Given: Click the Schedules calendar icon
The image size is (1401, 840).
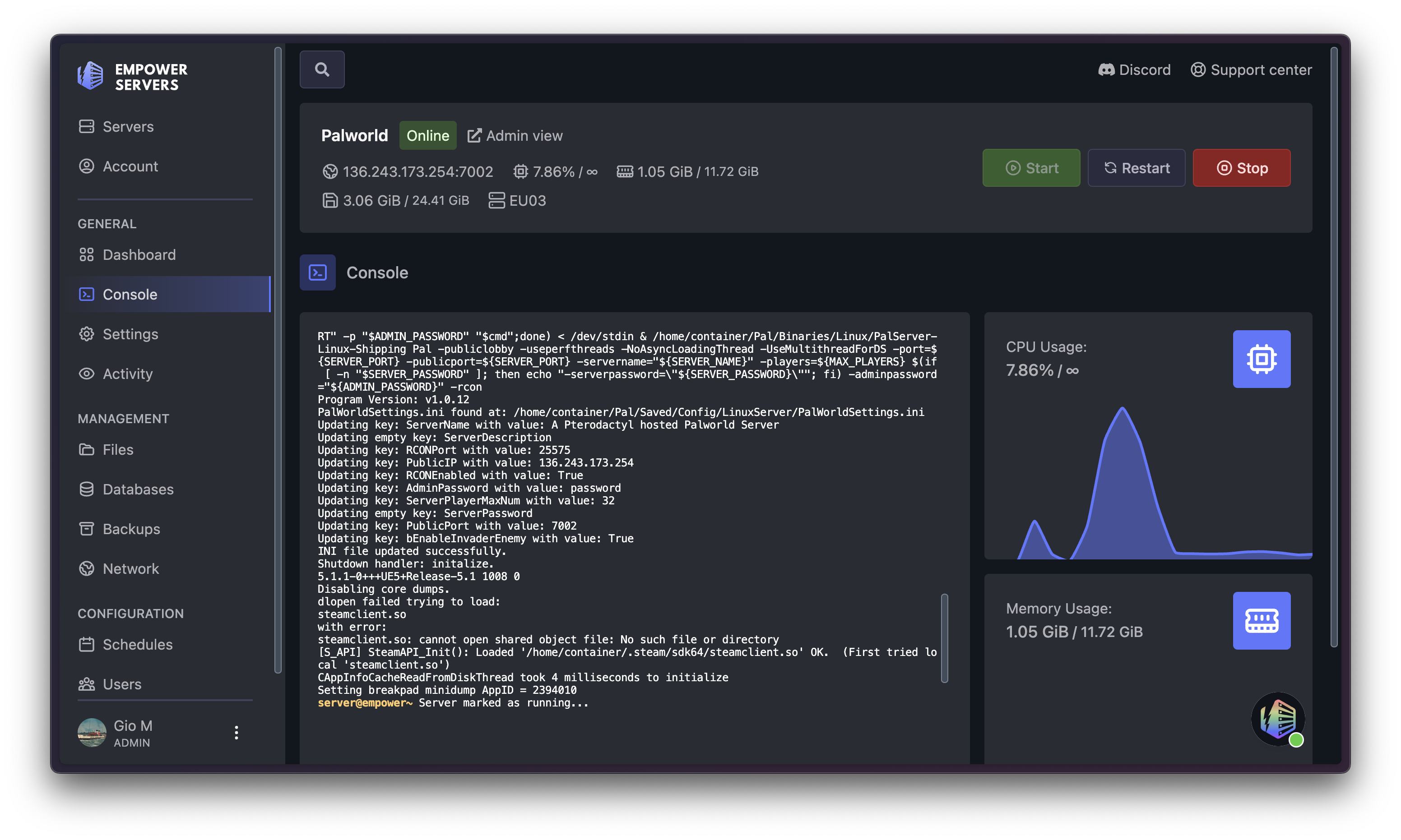Looking at the screenshot, I should pos(87,644).
